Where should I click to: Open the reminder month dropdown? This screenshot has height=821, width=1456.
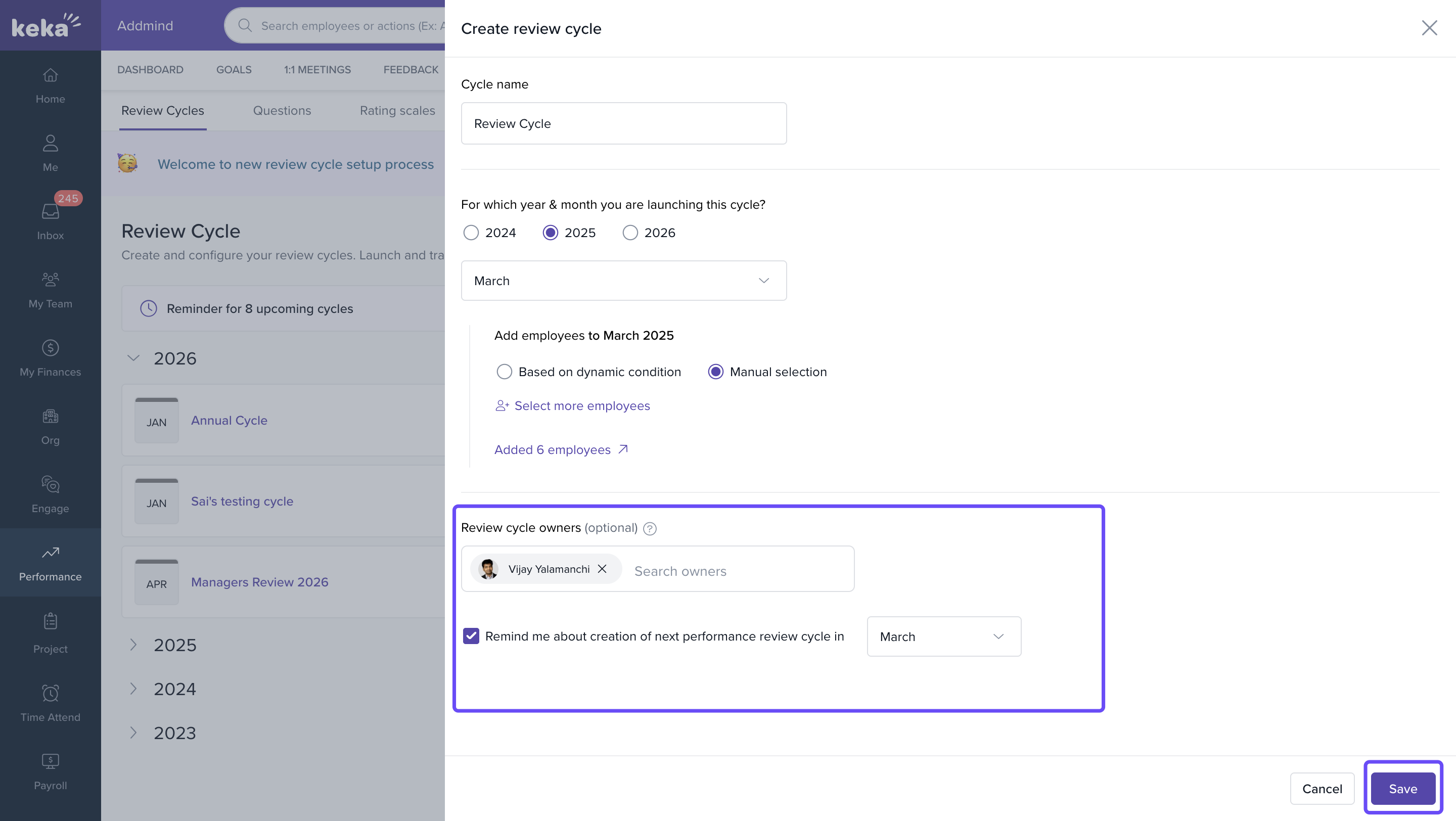[x=943, y=636]
